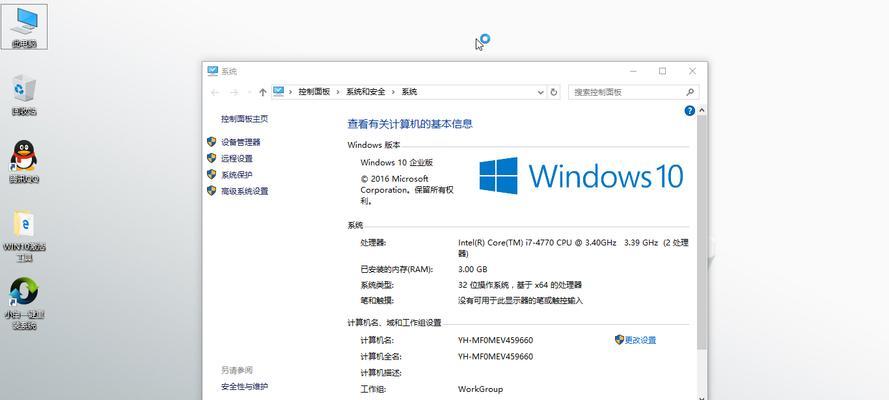Select the Recycle Bin desktop icon
The width and height of the screenshot is (889, 400).
coord(24,95)
